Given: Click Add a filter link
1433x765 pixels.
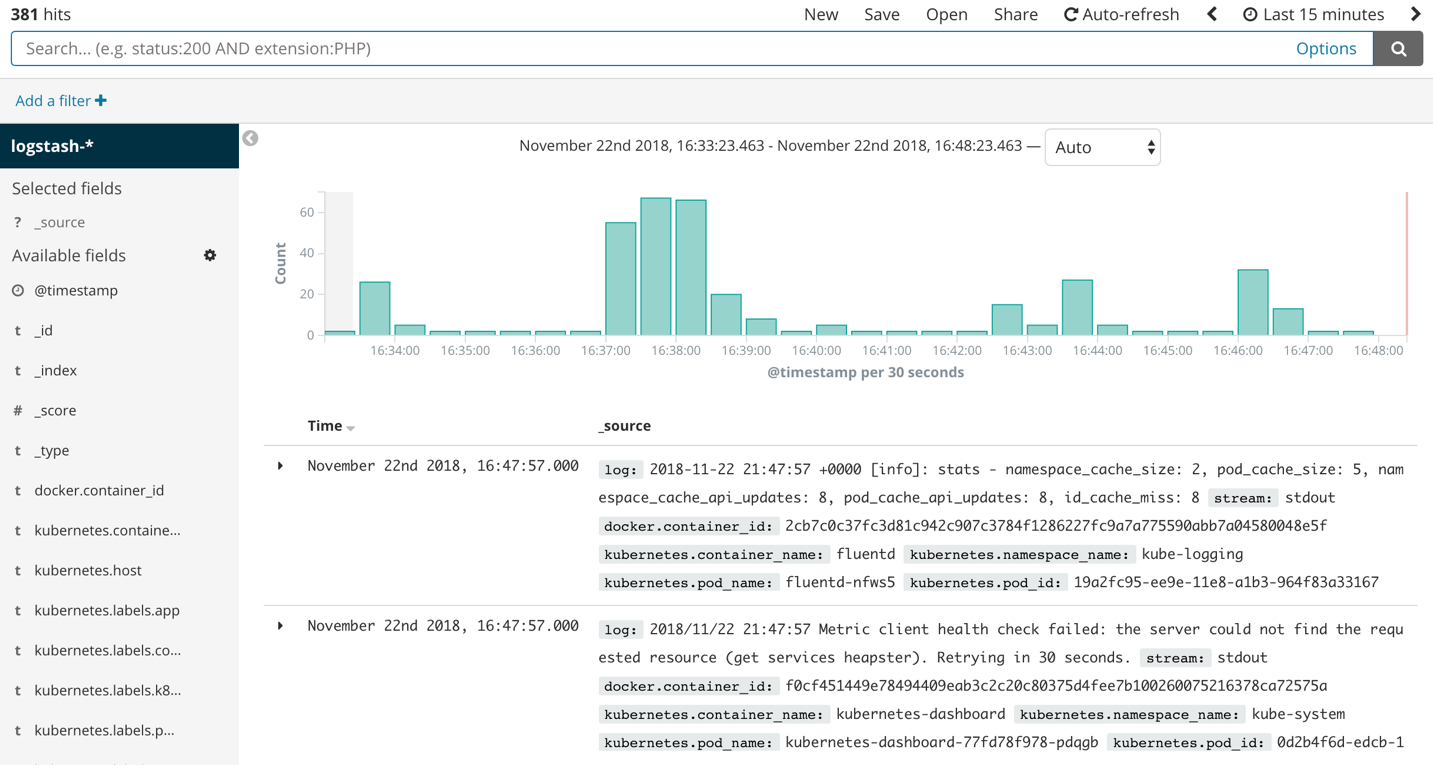Looking at the screenshot, I should pos(61,100).
